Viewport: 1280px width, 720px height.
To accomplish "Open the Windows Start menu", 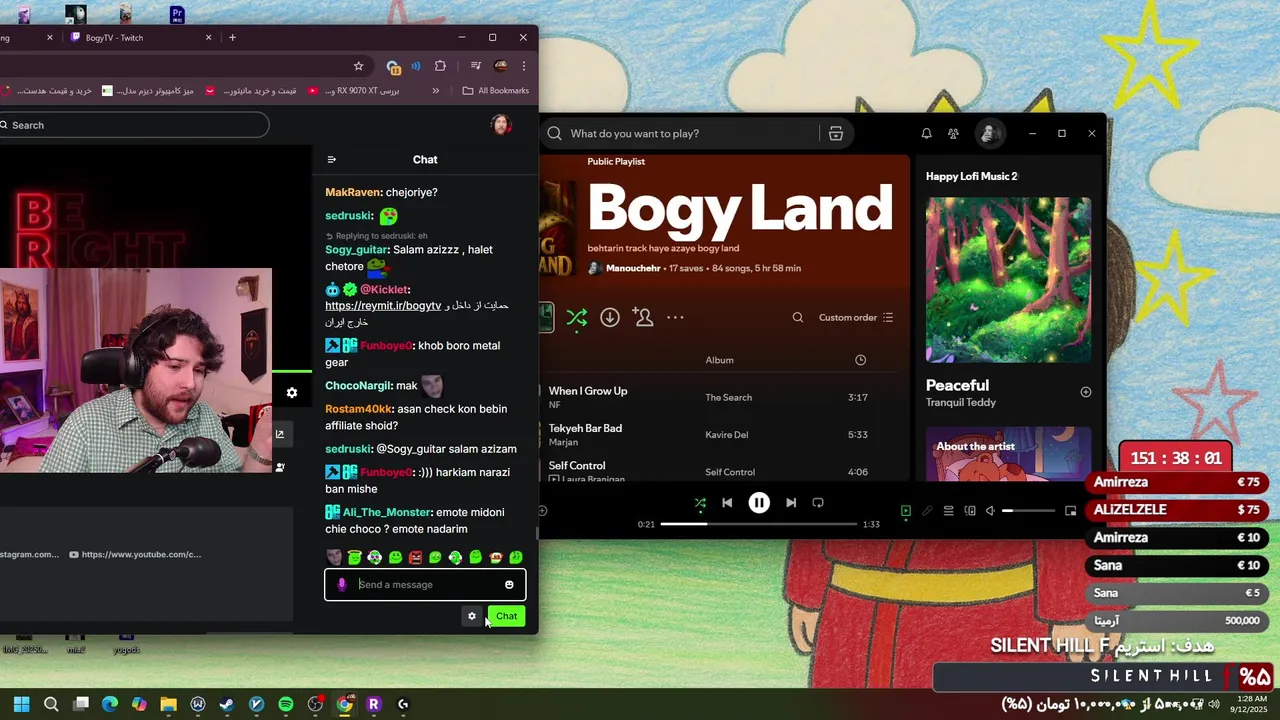I will [x=22, y=704].
